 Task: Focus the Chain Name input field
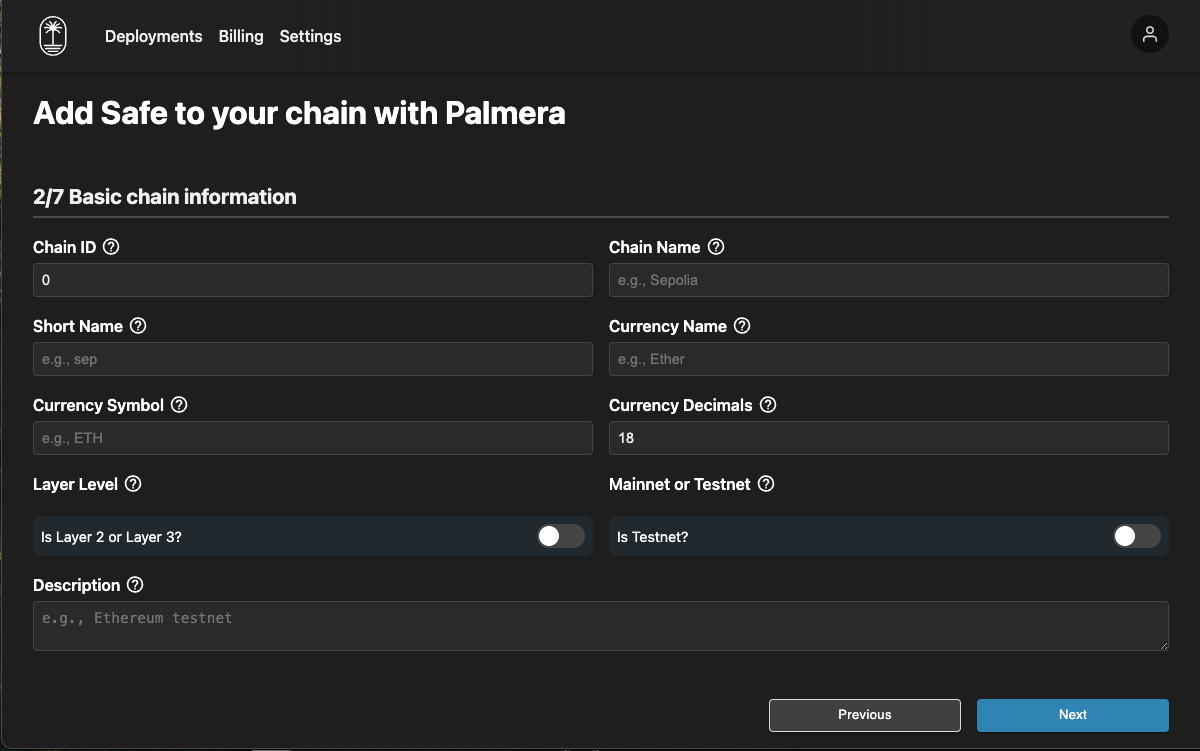click(x=888, y=280)
